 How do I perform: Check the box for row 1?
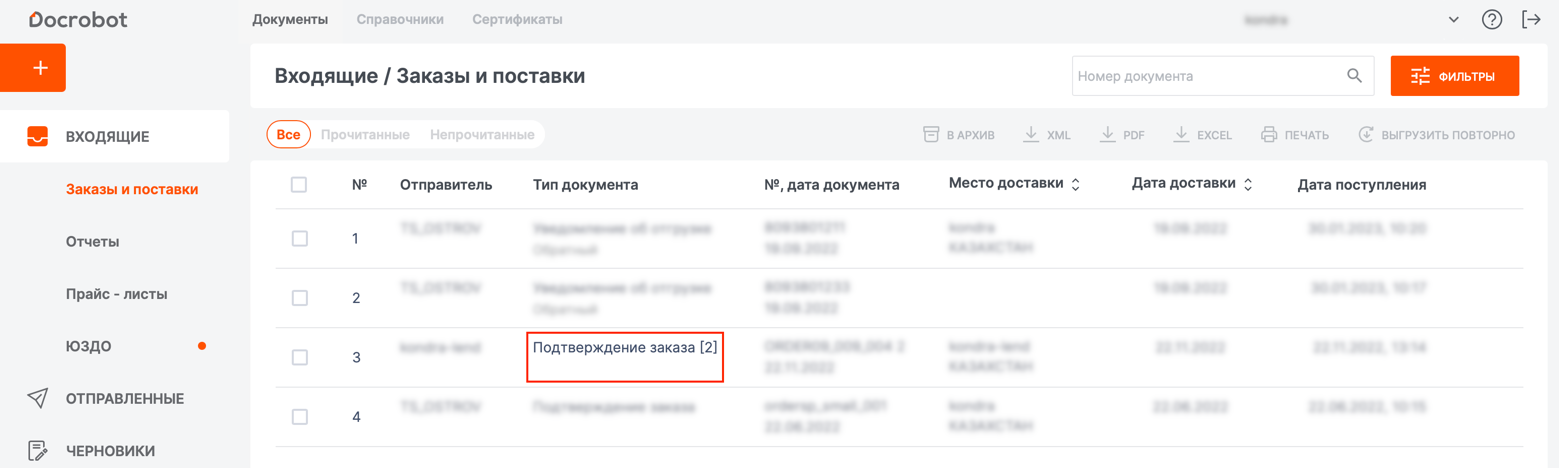coord(299,239)
